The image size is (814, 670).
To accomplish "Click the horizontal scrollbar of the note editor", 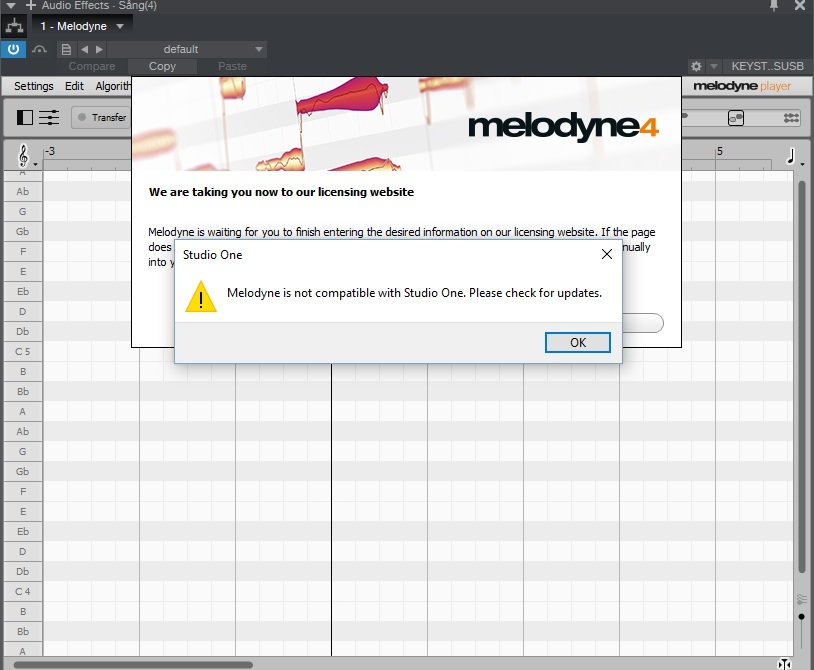I will pos(133,665).
